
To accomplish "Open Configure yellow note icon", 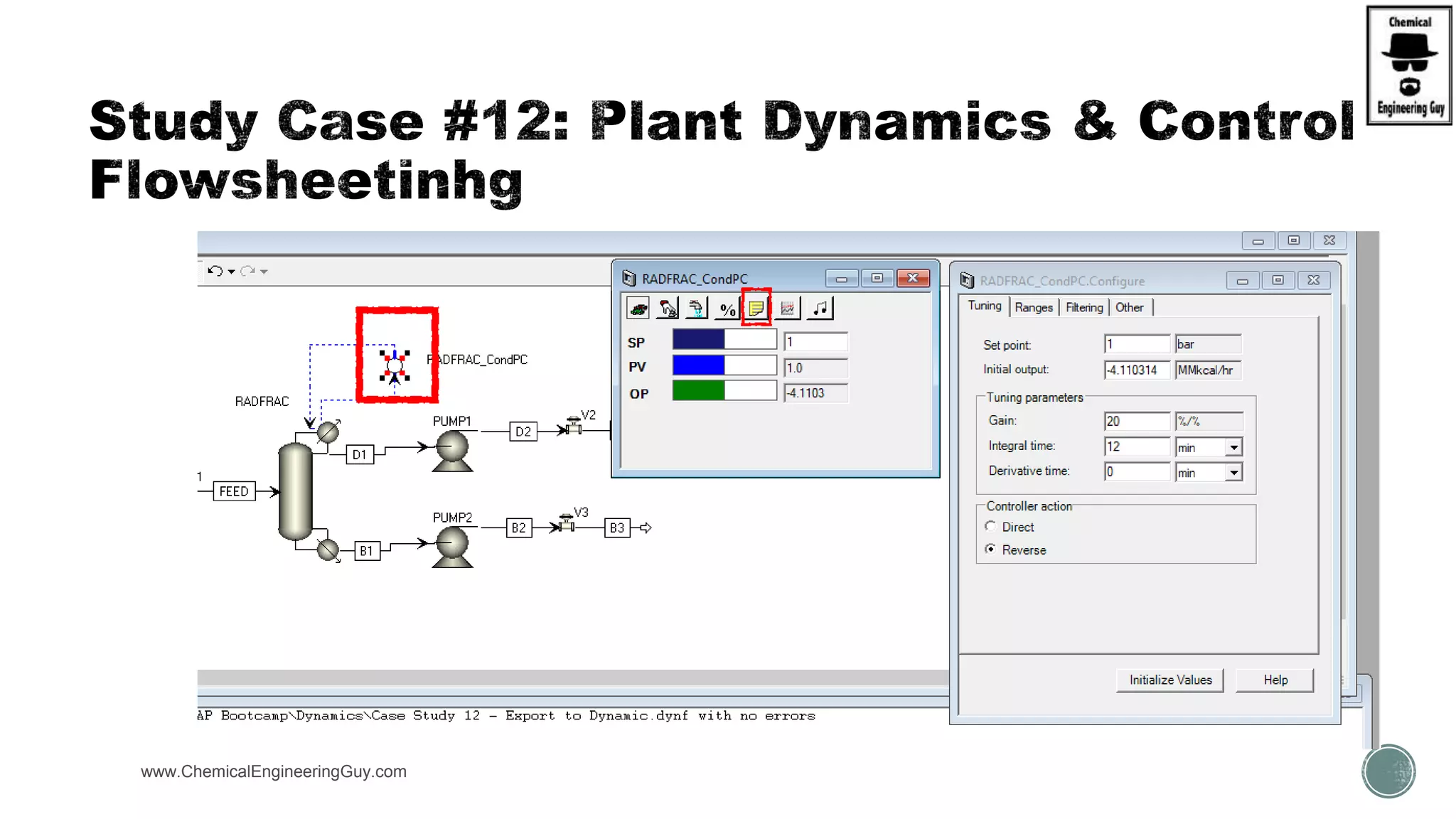I will point(756,309).
